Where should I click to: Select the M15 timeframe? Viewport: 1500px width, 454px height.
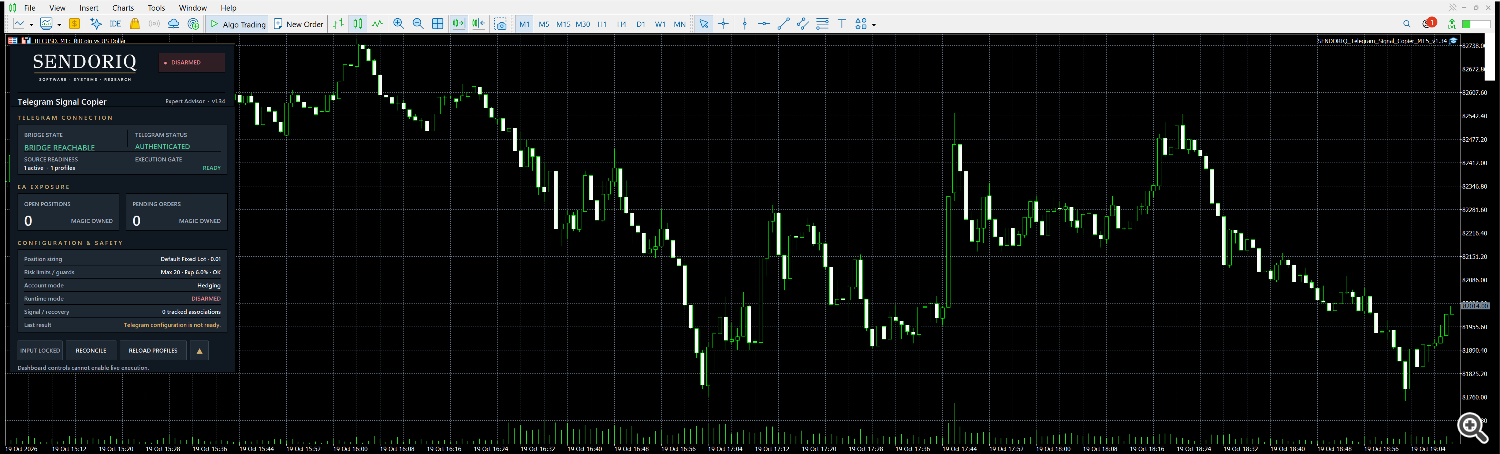(563, 23)
